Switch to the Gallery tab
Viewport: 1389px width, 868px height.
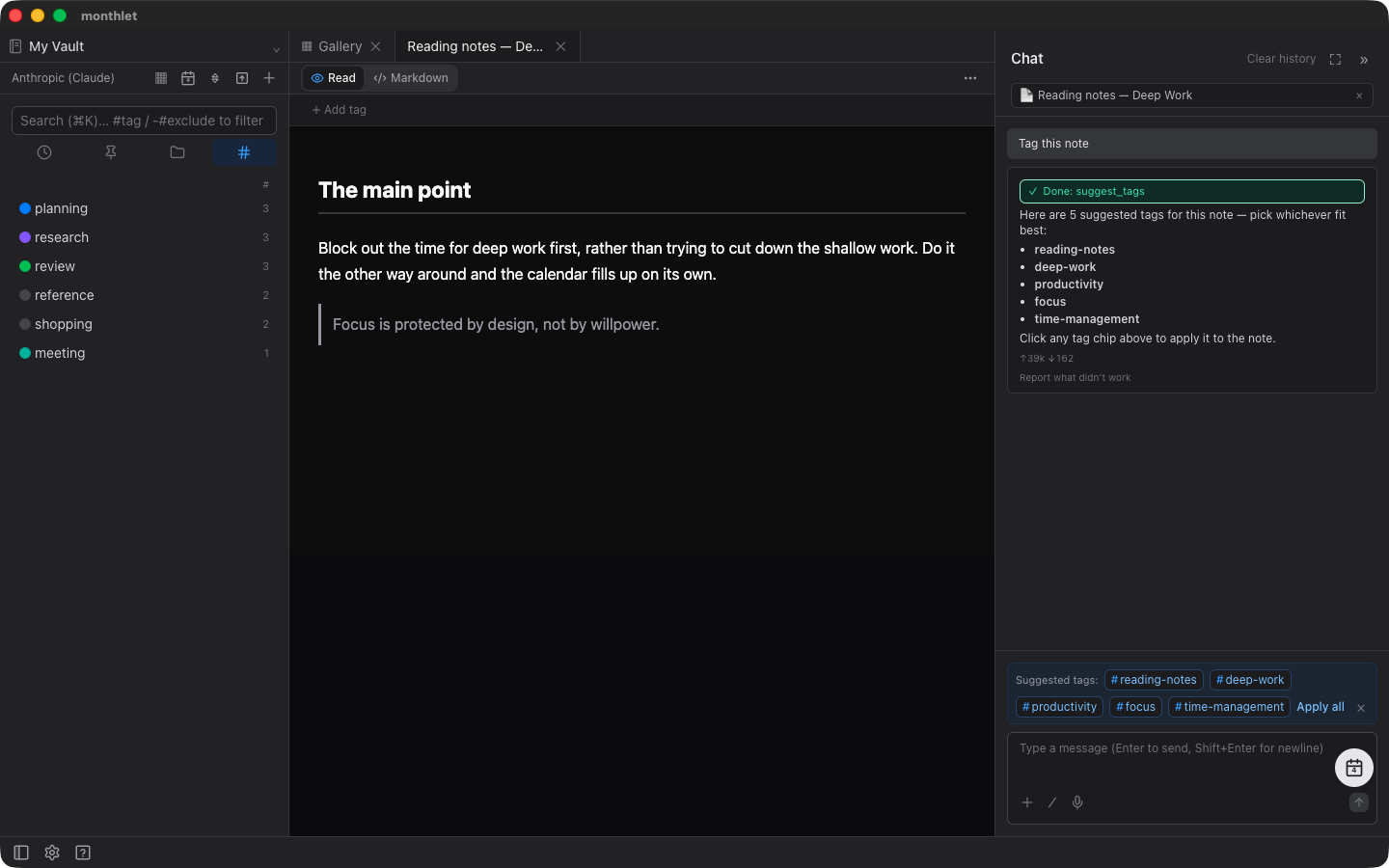coord(341,46)
